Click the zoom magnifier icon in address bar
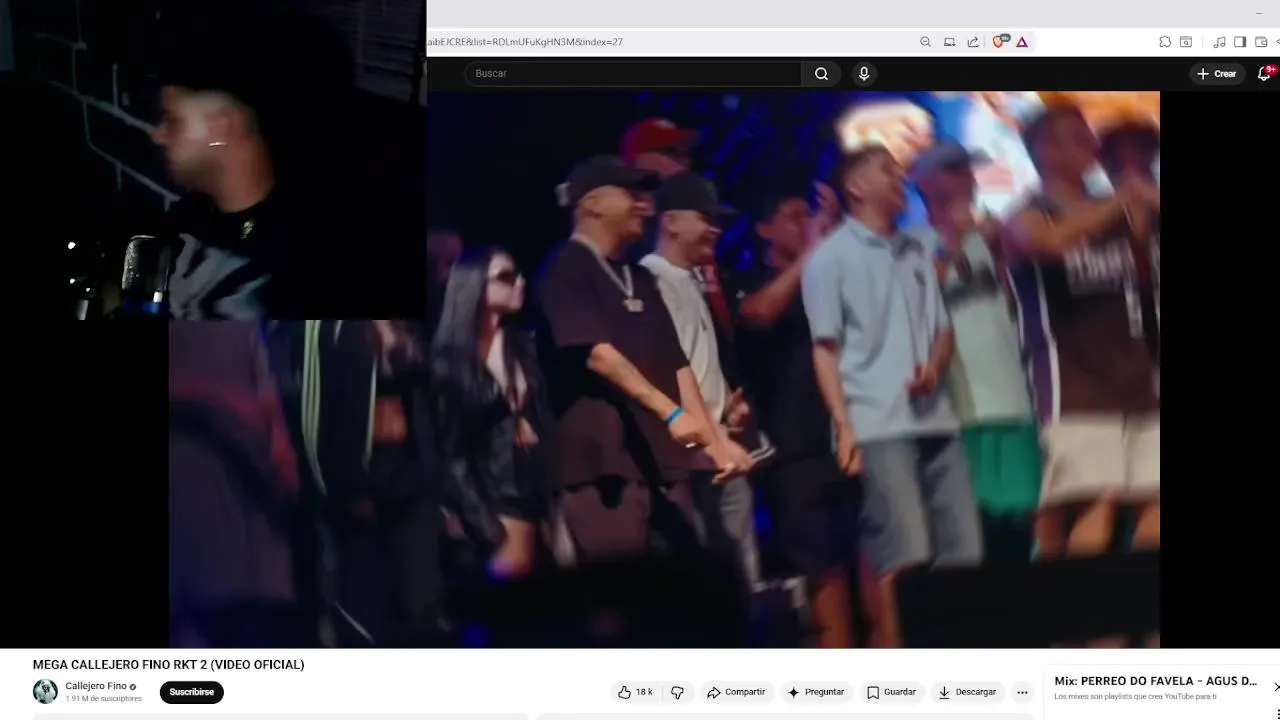 pyautogui.click(x=925, y=42)
